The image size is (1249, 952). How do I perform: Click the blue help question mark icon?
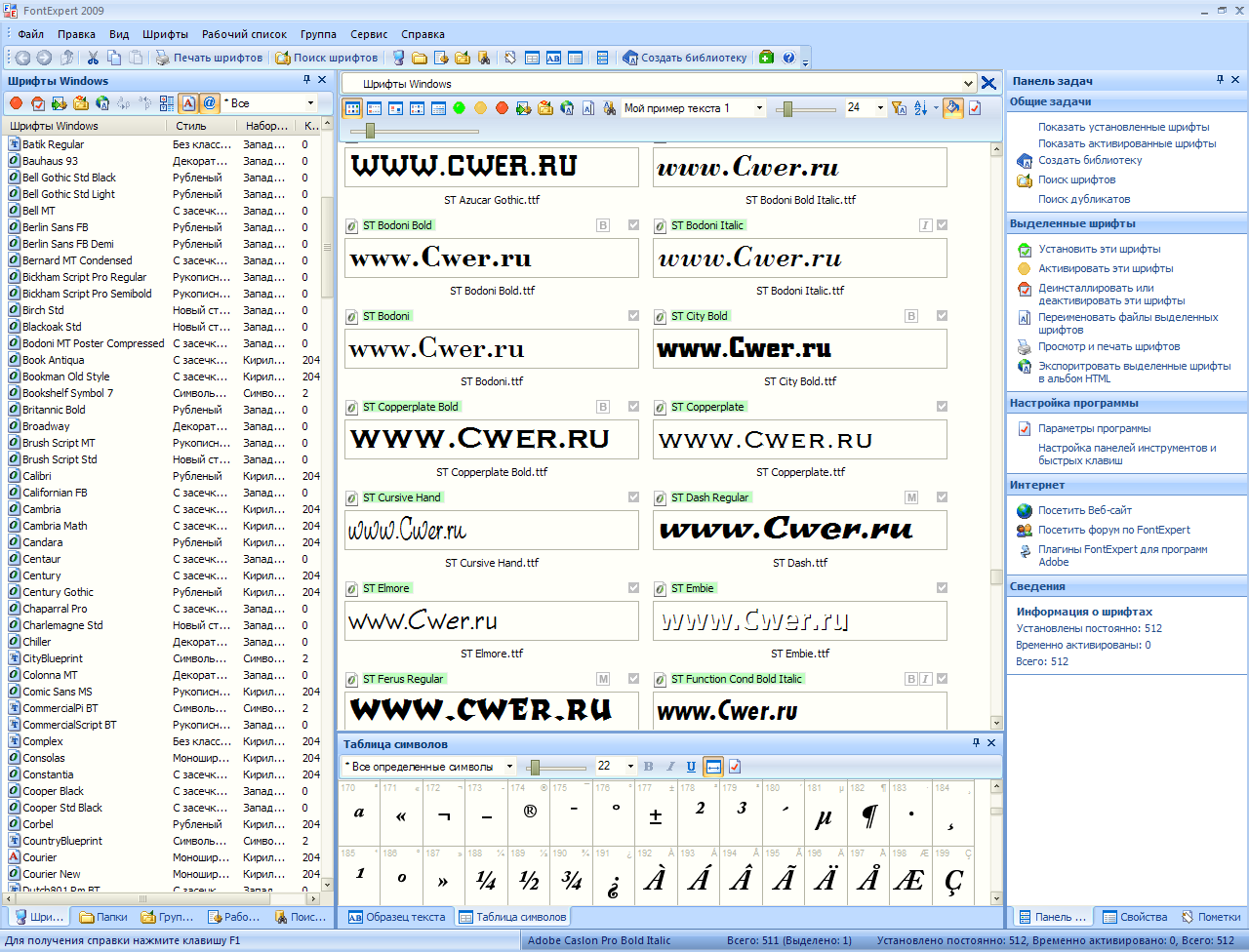[x=788, y=58]
